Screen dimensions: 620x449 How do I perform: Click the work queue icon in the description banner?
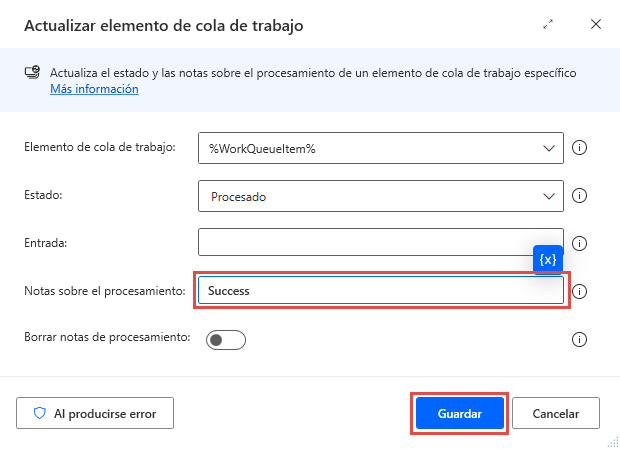click(x=33, y=74)
